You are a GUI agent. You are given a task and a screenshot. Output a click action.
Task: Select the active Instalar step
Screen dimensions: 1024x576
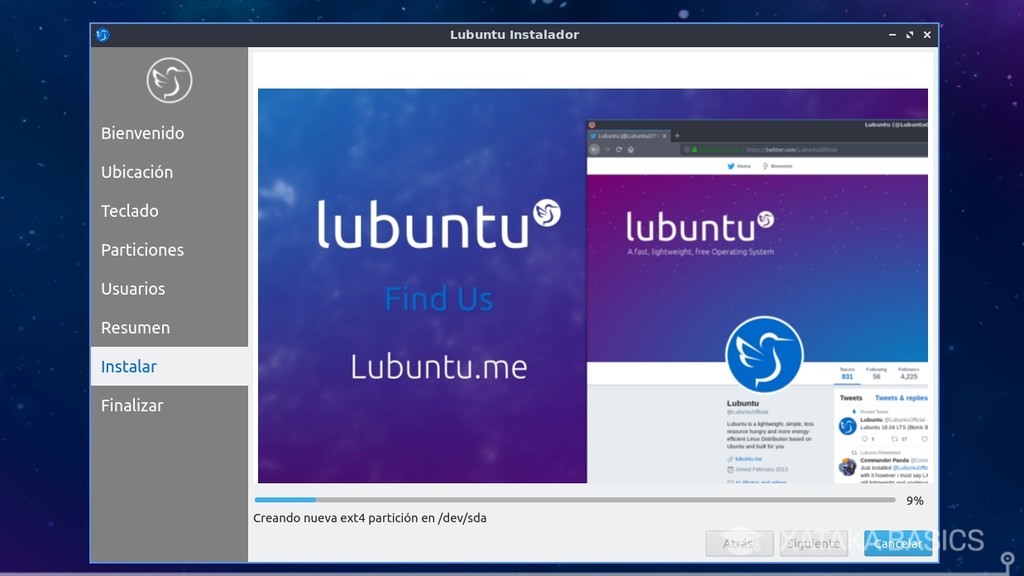(x=169, y=366)
